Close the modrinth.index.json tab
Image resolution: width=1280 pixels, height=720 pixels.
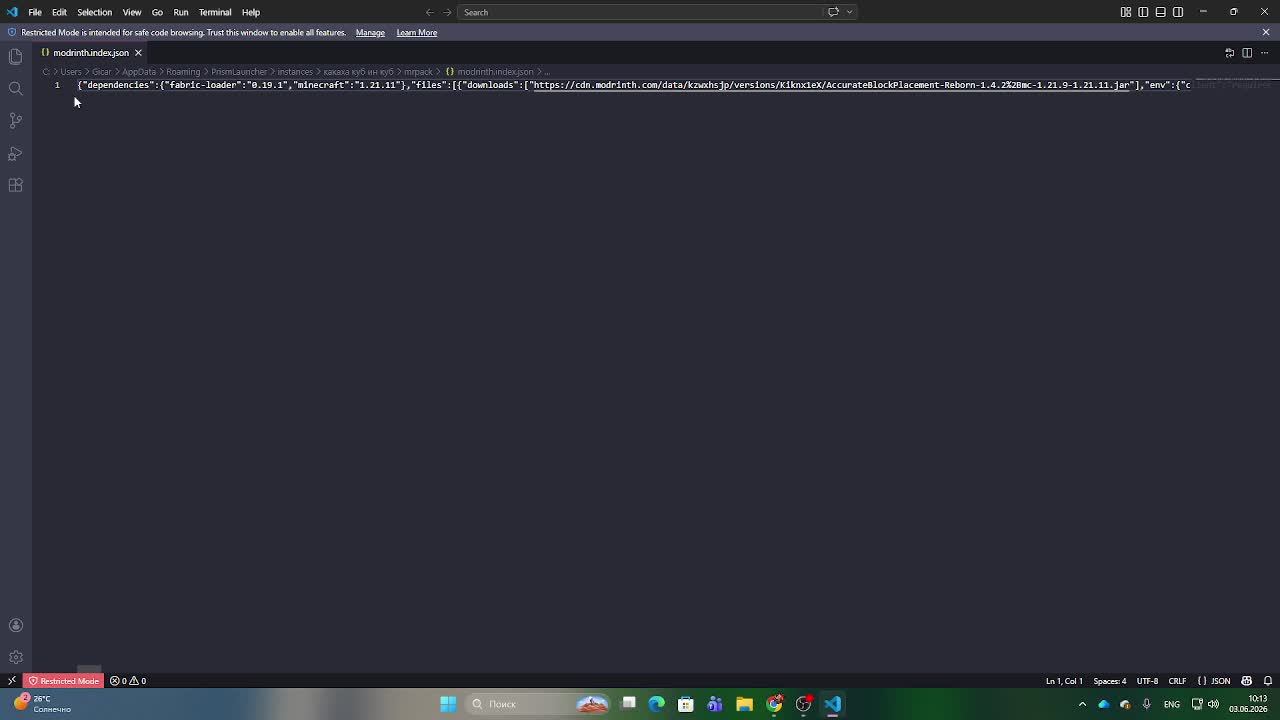click(138, 52)
